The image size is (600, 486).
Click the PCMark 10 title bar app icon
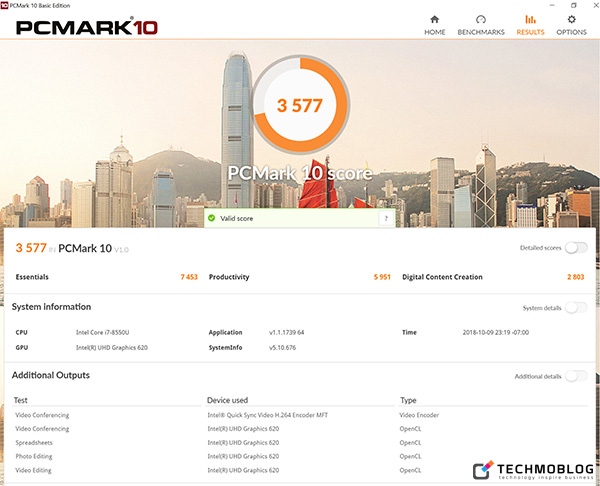5,5
